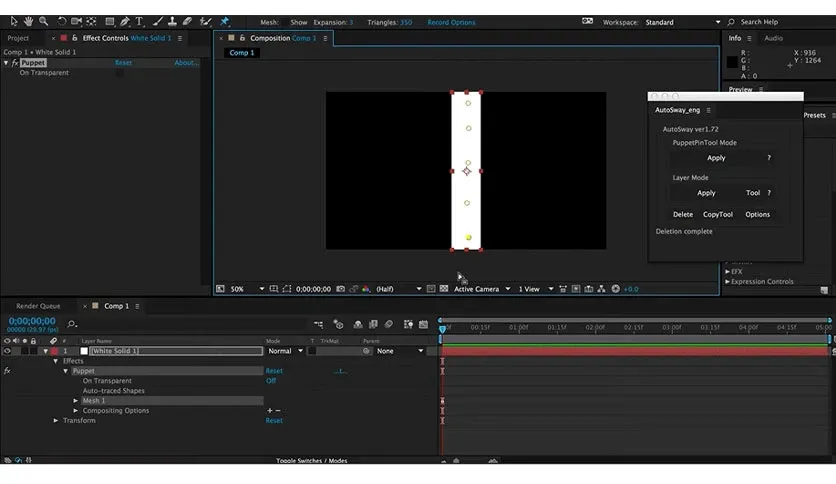Screen dimensions: 836x484
Task: Select the Rectangle shape tool
Action: coord(109,21)
